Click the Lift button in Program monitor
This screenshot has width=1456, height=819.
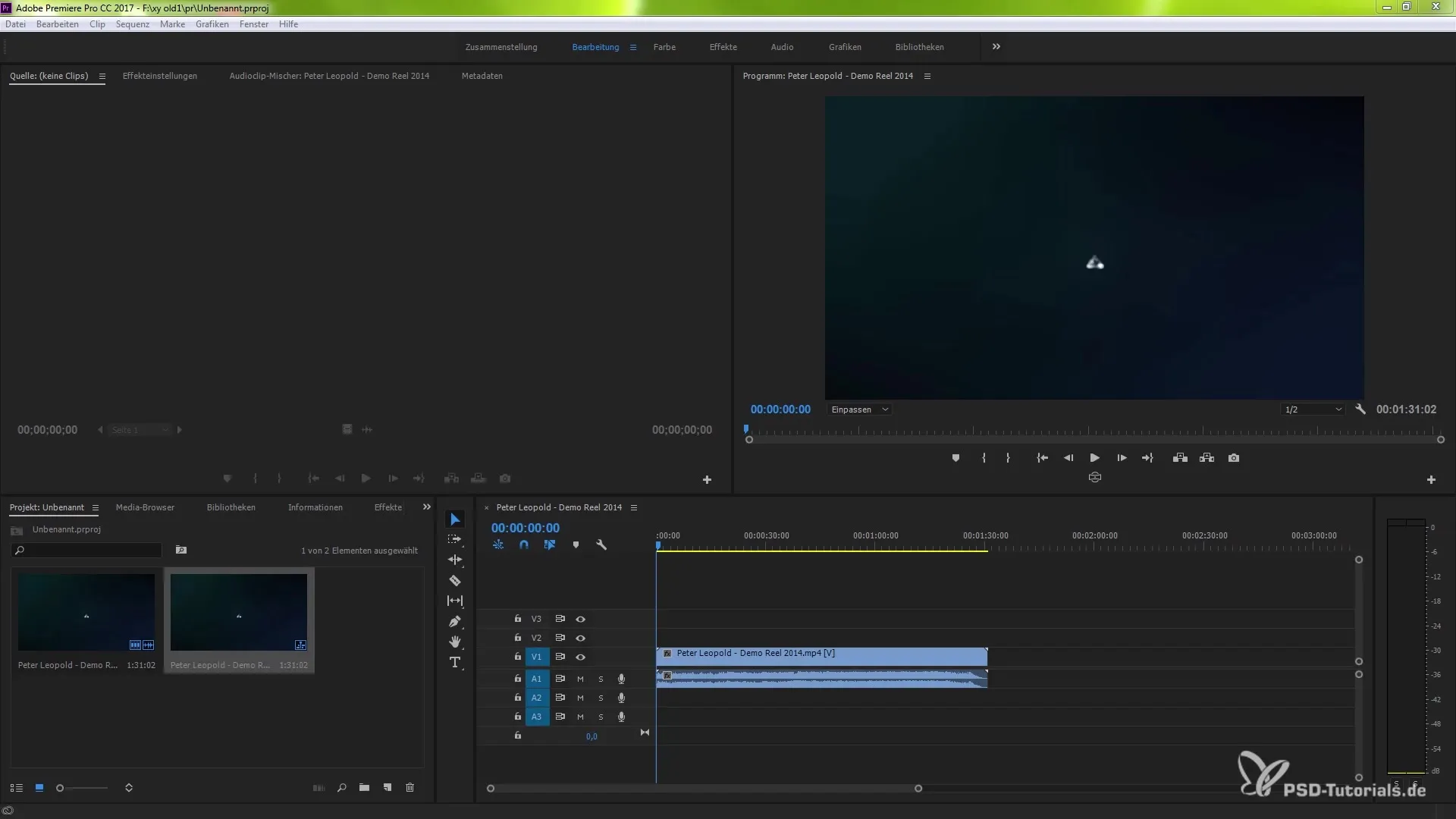(x=1180, y=458)
